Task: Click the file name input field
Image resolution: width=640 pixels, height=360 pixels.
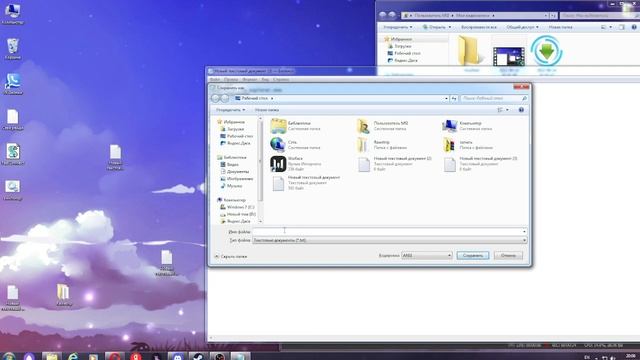Action: 389,231
